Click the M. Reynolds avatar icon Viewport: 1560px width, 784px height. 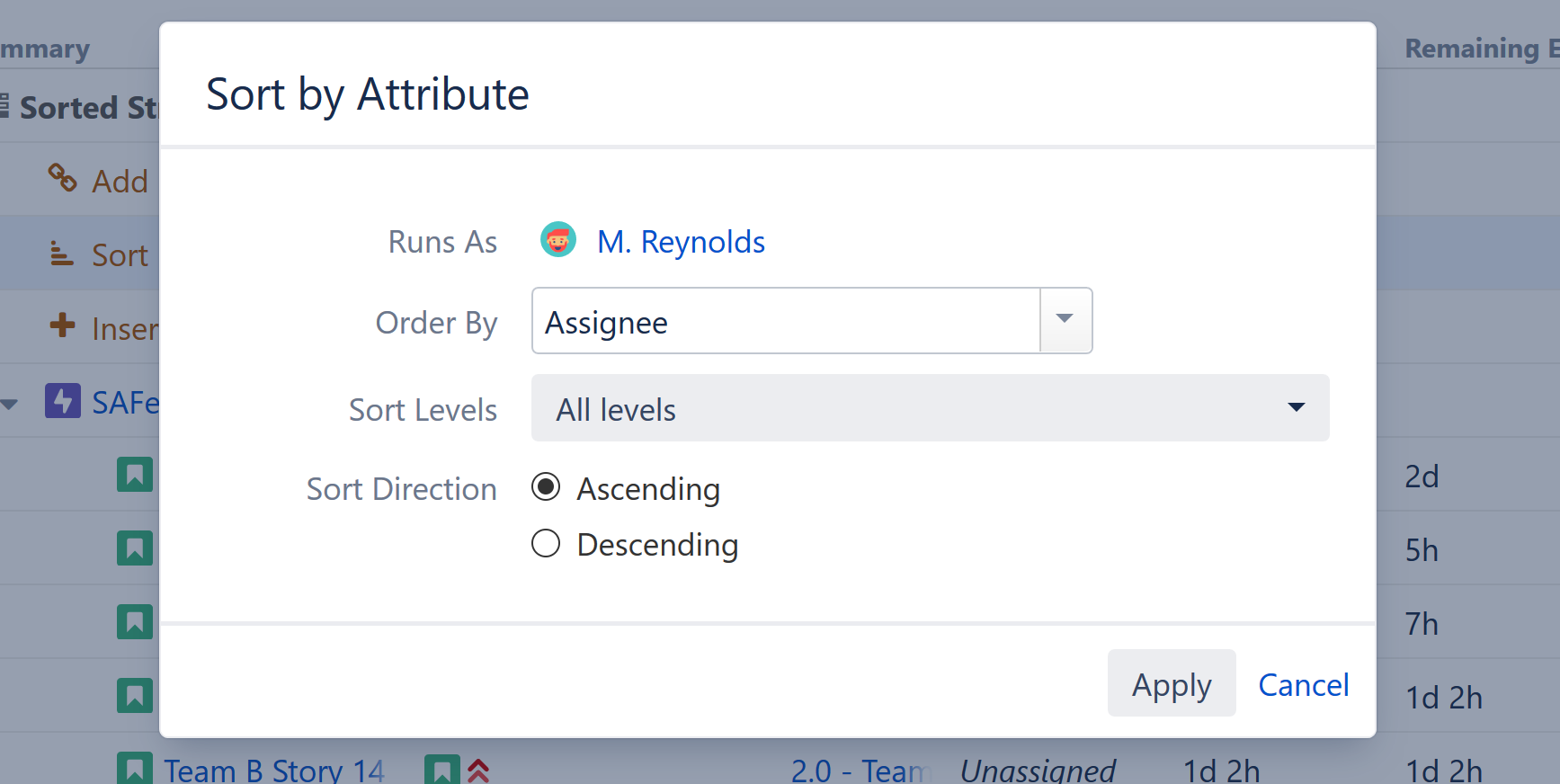557,240
